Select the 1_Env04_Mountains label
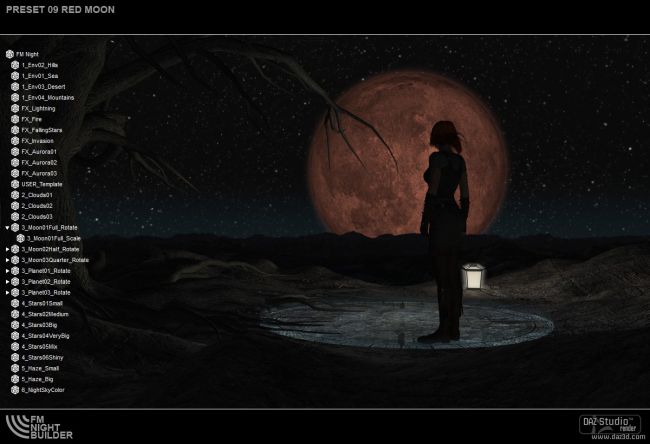The height and width of the screenshot is (444, 650). click(x=47, y=97)
